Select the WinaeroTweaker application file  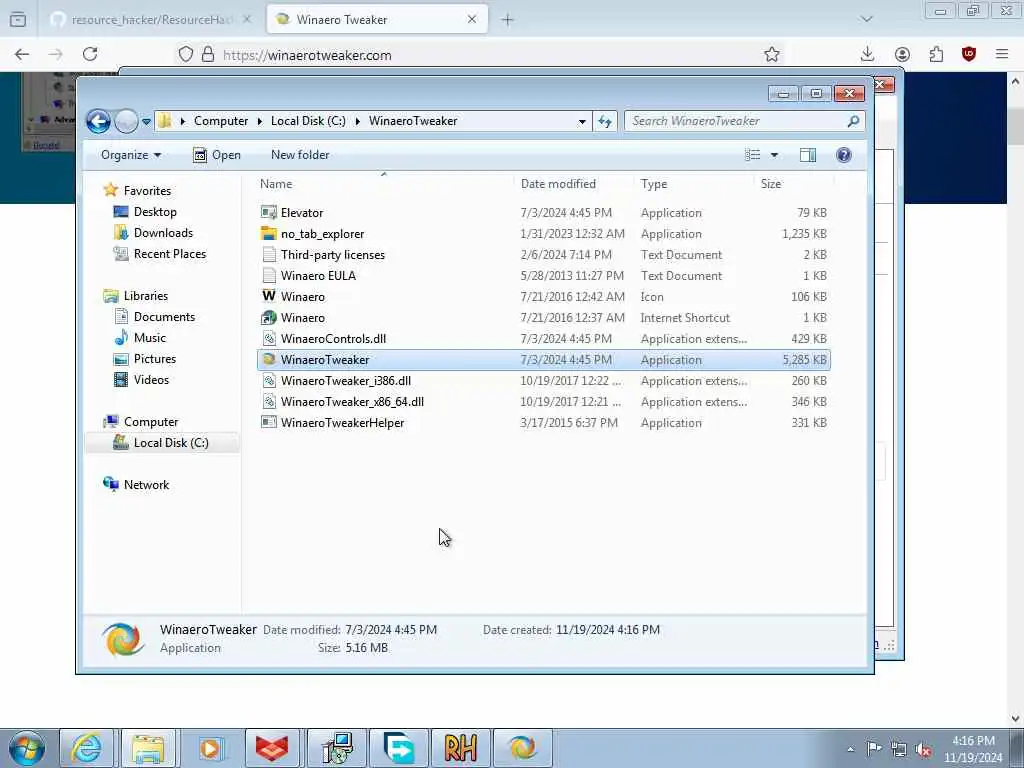[543, 360]
